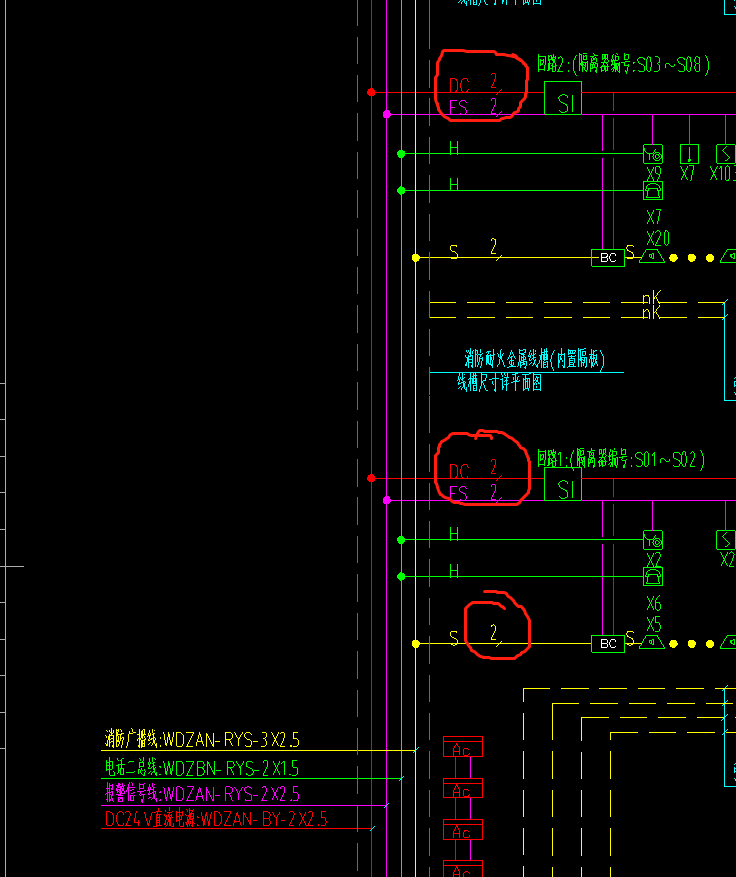The width and height of the screenshot is (736, 877).
Task: Select text 消防耐火金属线槽(内置隔板)
Action: point(535,360)
